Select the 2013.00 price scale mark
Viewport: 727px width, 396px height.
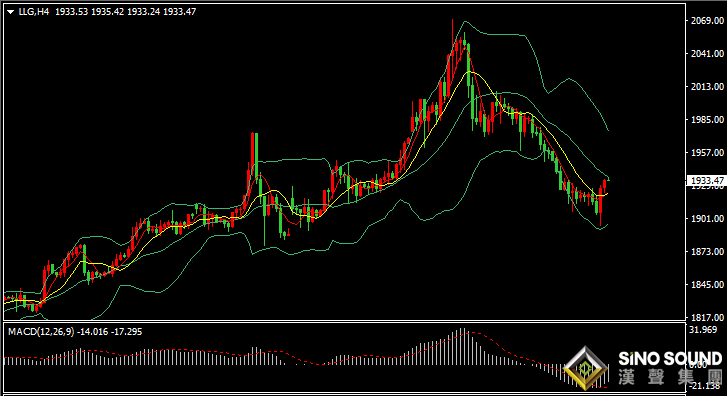click(707, 87)
